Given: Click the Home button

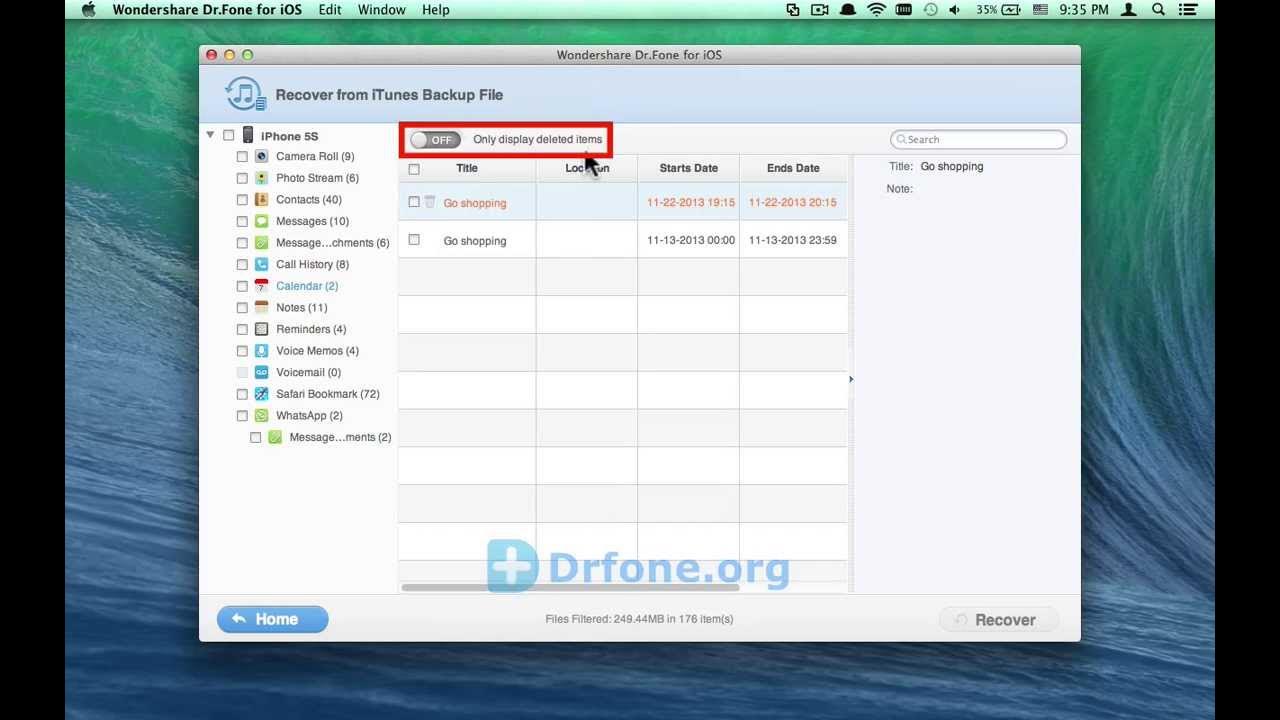Looking at the screenshot, I should tap(272, 619).
